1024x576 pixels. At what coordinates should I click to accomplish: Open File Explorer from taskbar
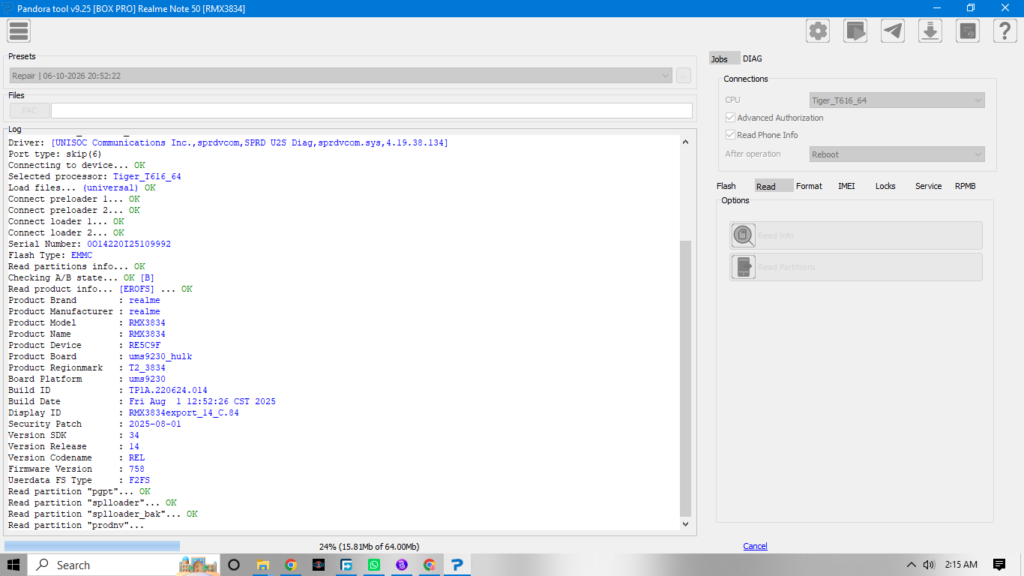tap(263, 565)
